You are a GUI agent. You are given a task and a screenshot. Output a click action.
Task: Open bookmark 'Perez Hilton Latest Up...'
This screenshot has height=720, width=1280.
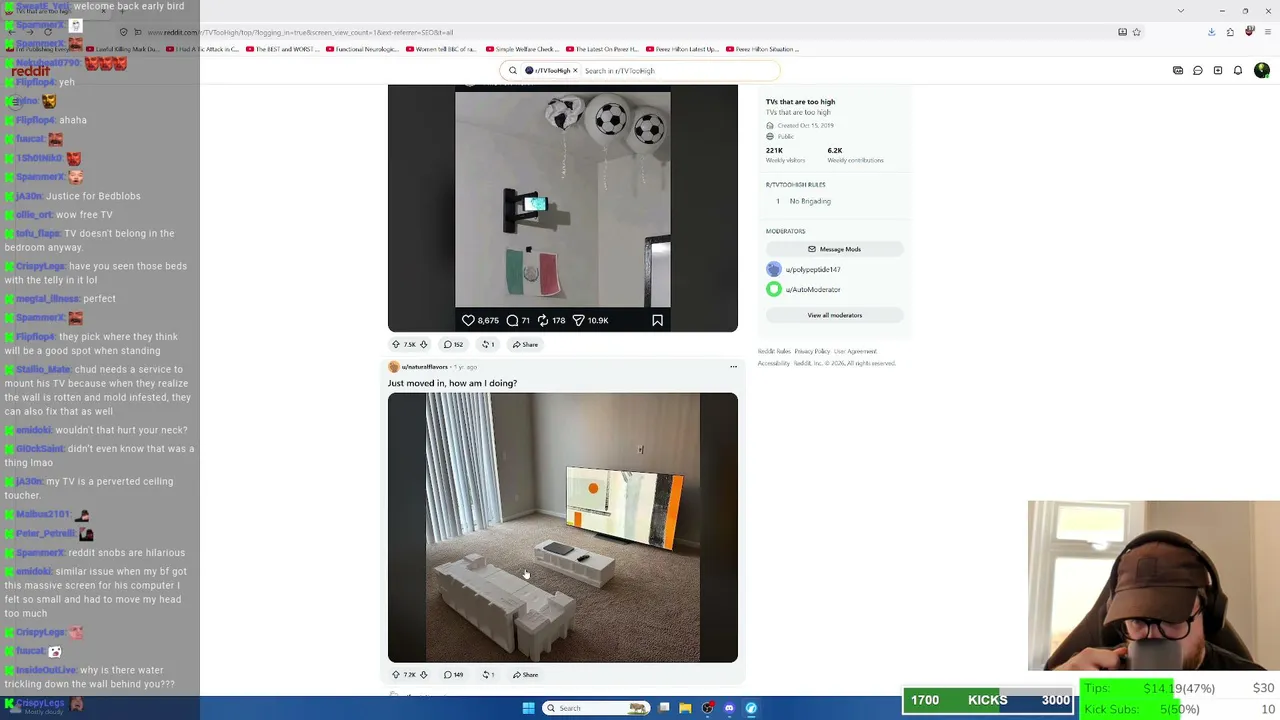682,49
